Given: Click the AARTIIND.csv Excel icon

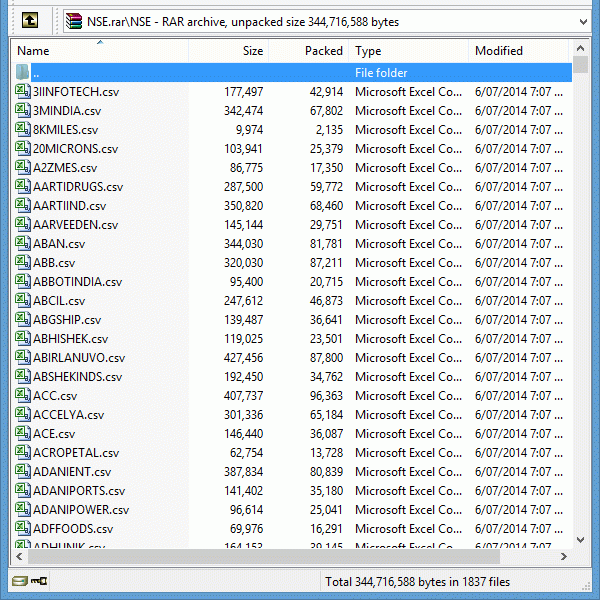Looking at the screenshot, I should 23,205.
